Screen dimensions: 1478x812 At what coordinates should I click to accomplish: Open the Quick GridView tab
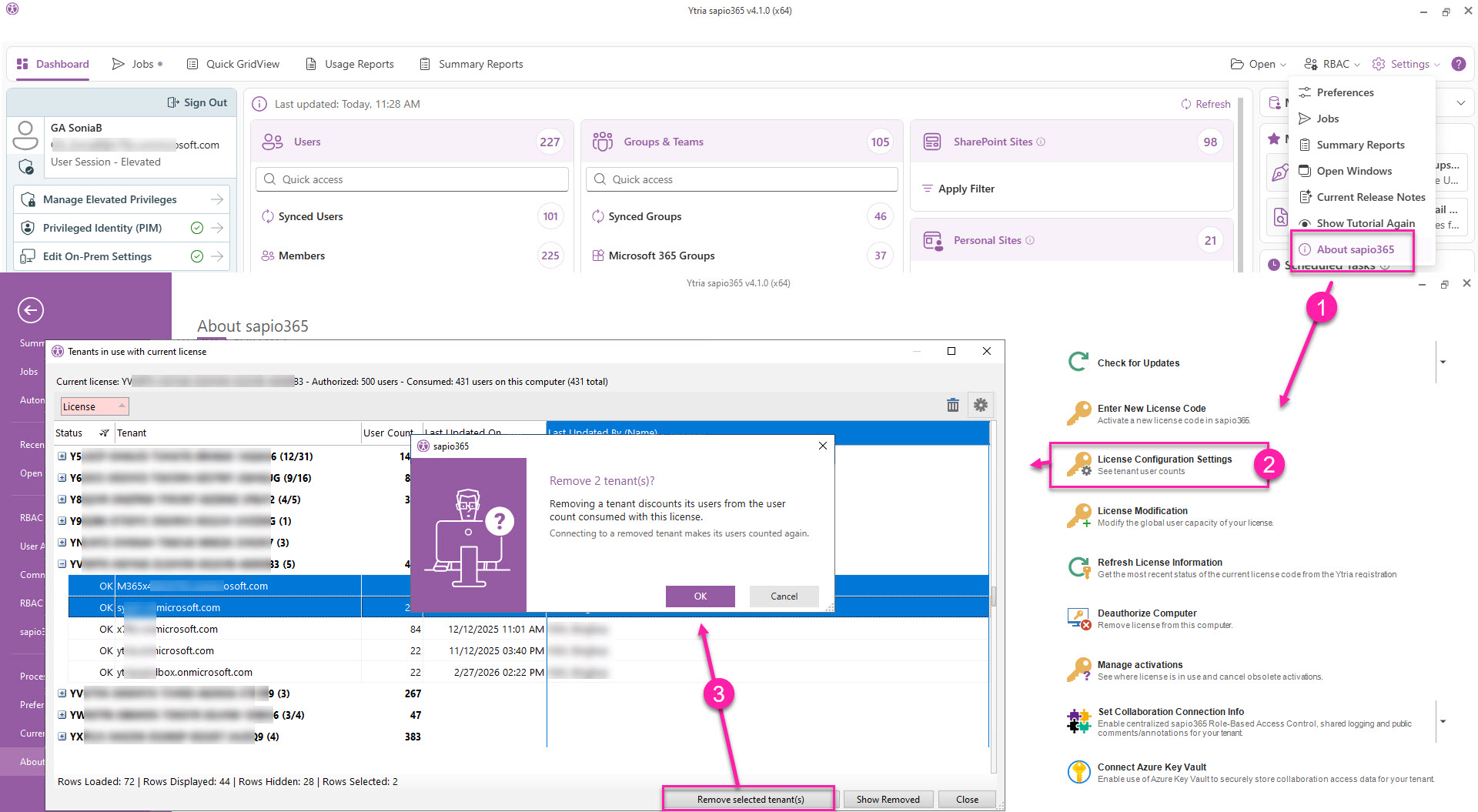click(x=233, y=64)
